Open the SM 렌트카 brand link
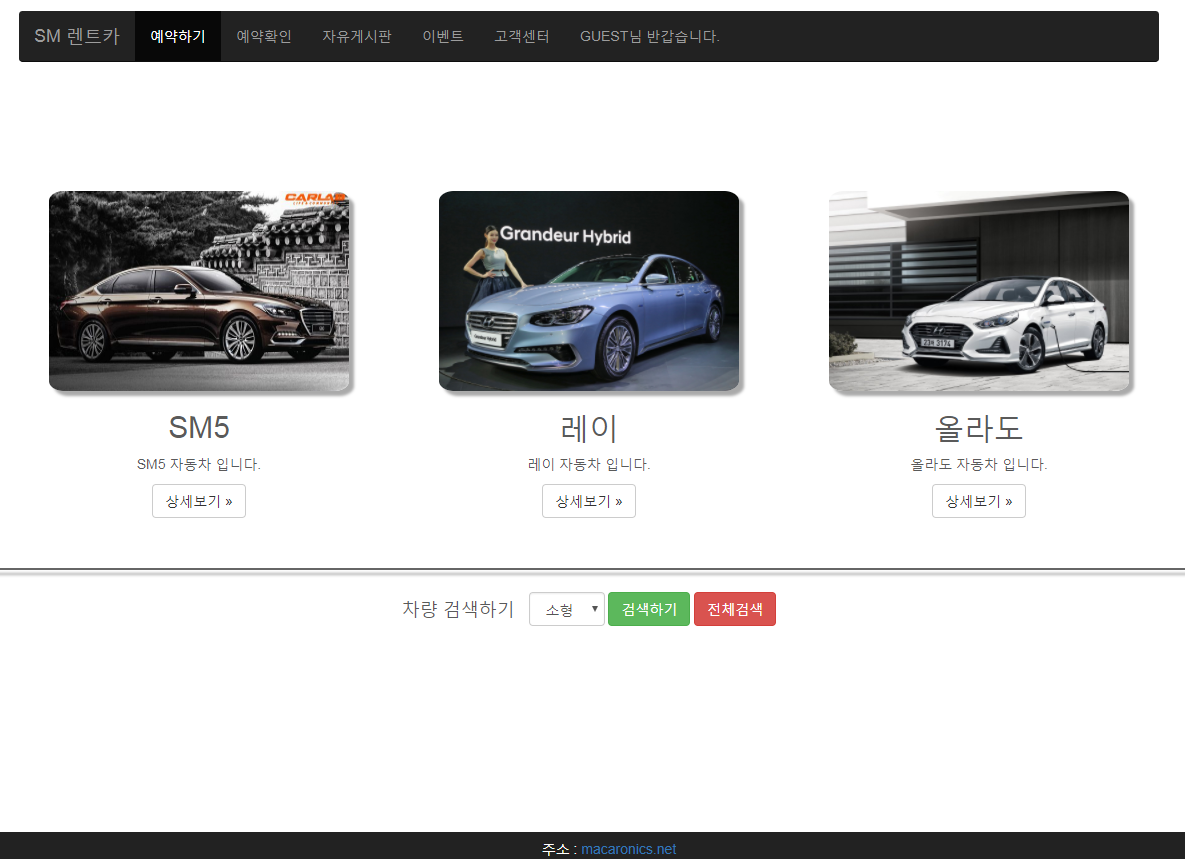 pyautogui.click(x=77, y=36)
